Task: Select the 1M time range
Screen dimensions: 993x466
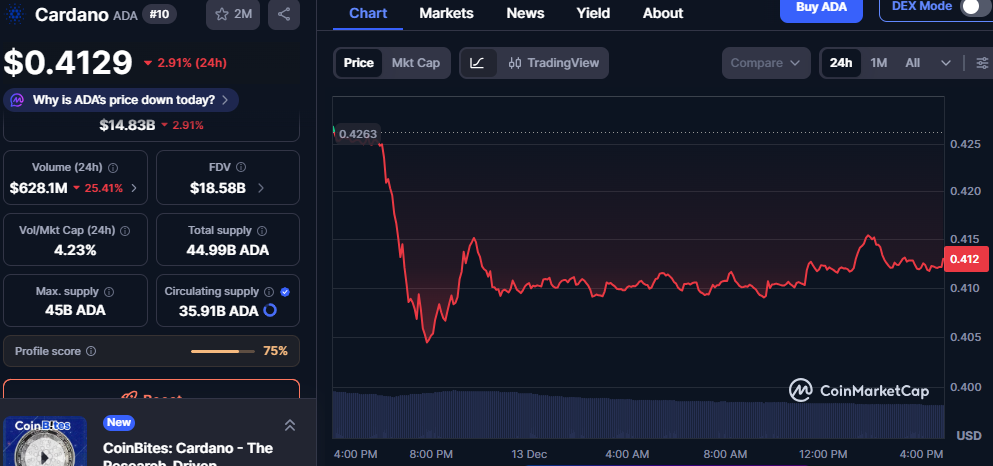Action: click(879, 63)
